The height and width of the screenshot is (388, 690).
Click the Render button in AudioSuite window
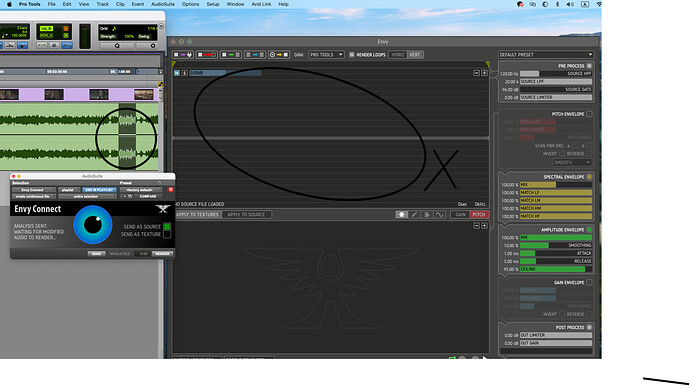[x=162, y=254]
